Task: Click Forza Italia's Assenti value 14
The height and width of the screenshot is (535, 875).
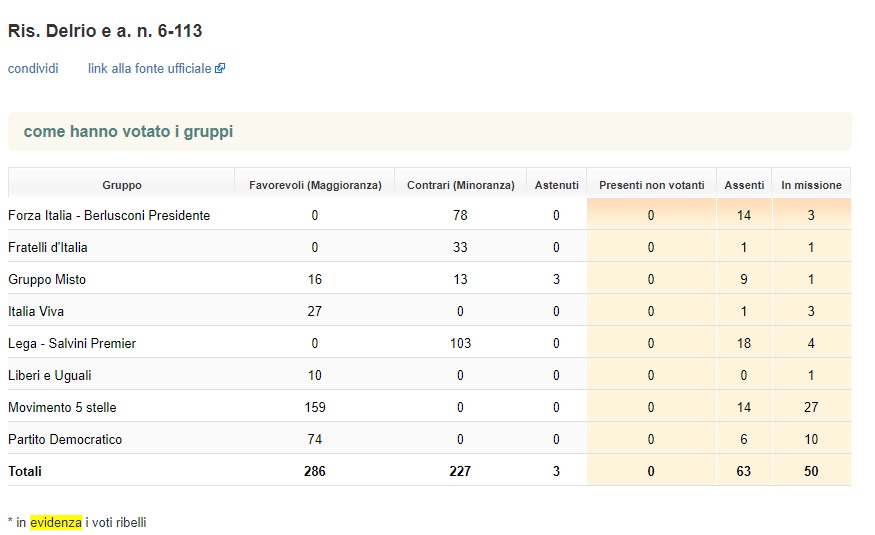Action: coord(744,215)
